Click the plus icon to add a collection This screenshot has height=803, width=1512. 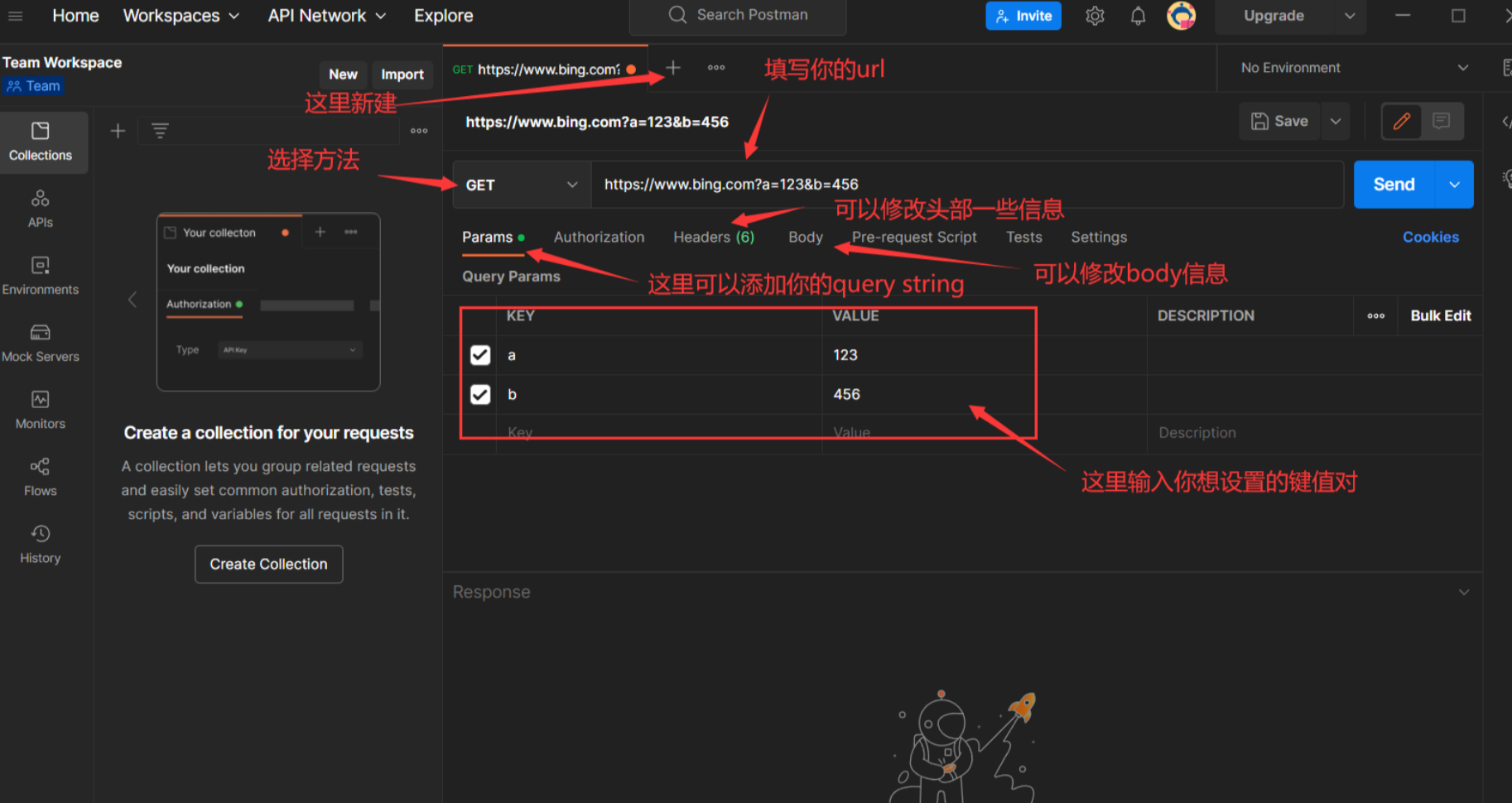pyautogui.click(x=118, y=131)
